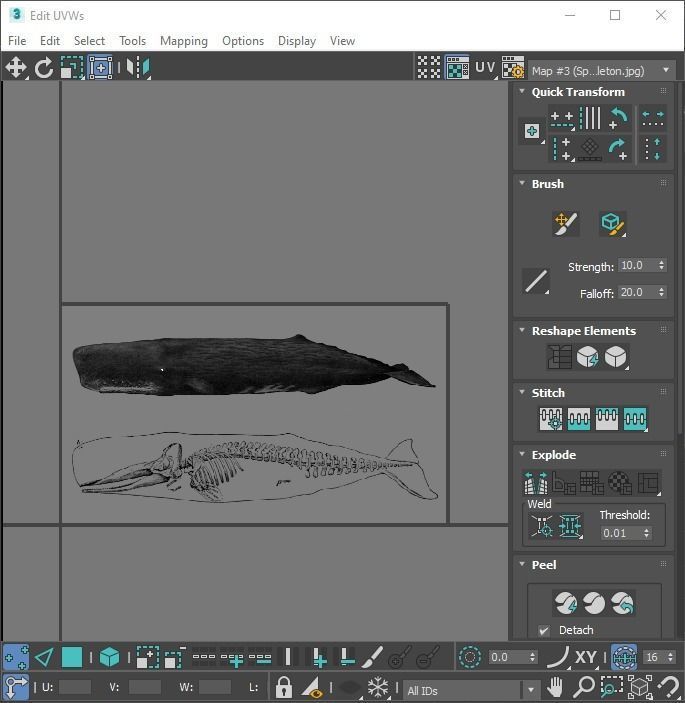Image resolution: width=685 pixels, height=703 pixels.
Task: Click Stitch to Target icon
Action: 551,419
